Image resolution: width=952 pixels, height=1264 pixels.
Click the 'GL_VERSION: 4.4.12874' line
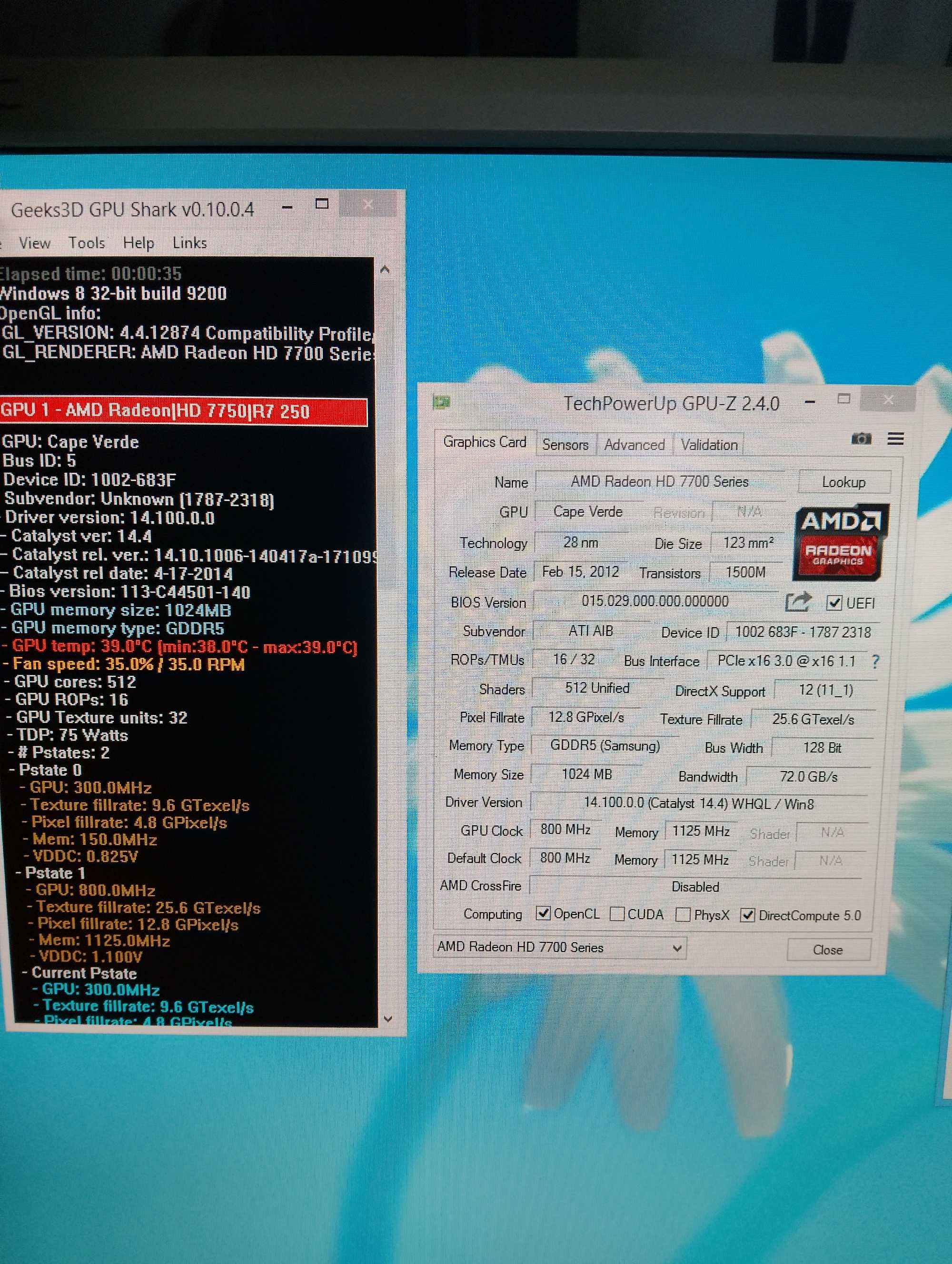pos(188,333)
